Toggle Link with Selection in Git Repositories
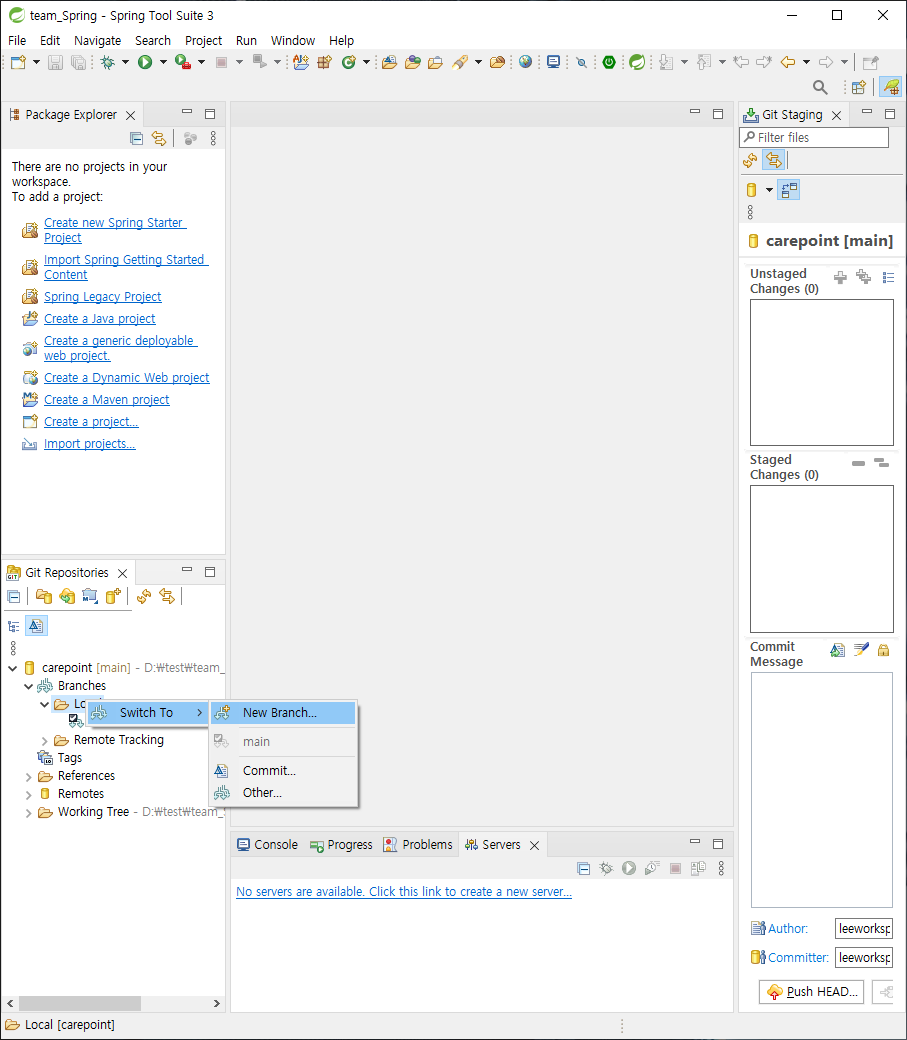This screenshot has width=907, height=1040. coord(167,596)
